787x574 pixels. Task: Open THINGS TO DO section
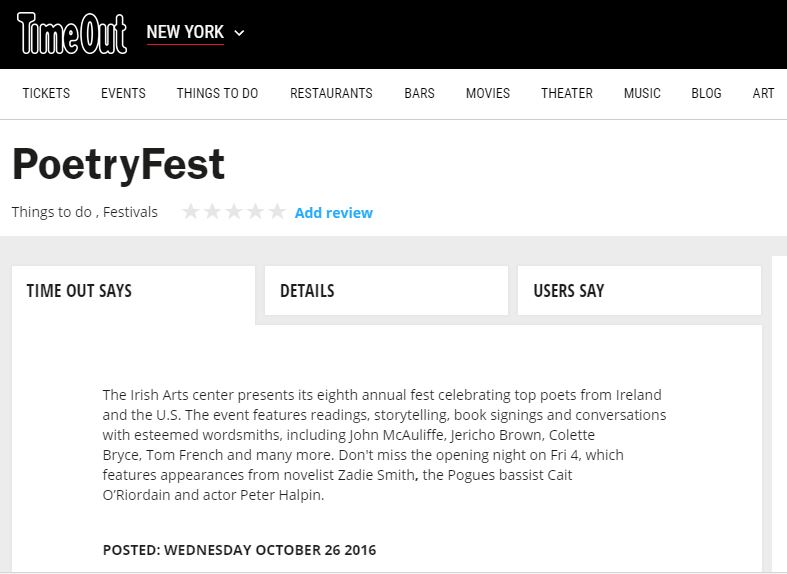coord(217,93)
